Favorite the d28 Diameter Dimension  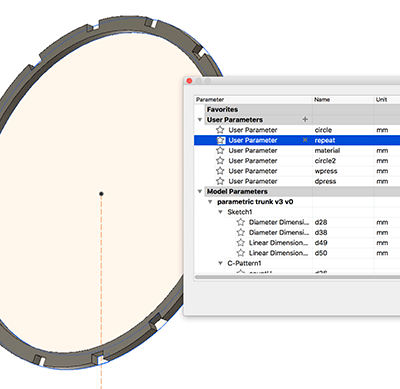pos(241,222)
